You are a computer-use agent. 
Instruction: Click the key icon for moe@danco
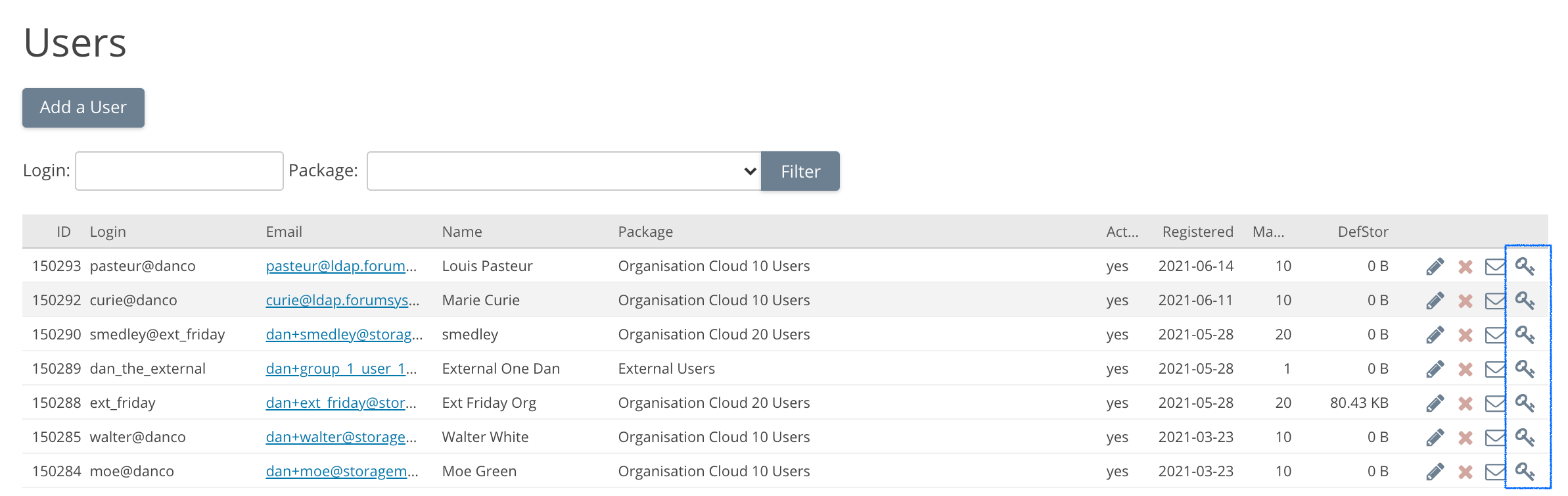tap(1525, 472)
